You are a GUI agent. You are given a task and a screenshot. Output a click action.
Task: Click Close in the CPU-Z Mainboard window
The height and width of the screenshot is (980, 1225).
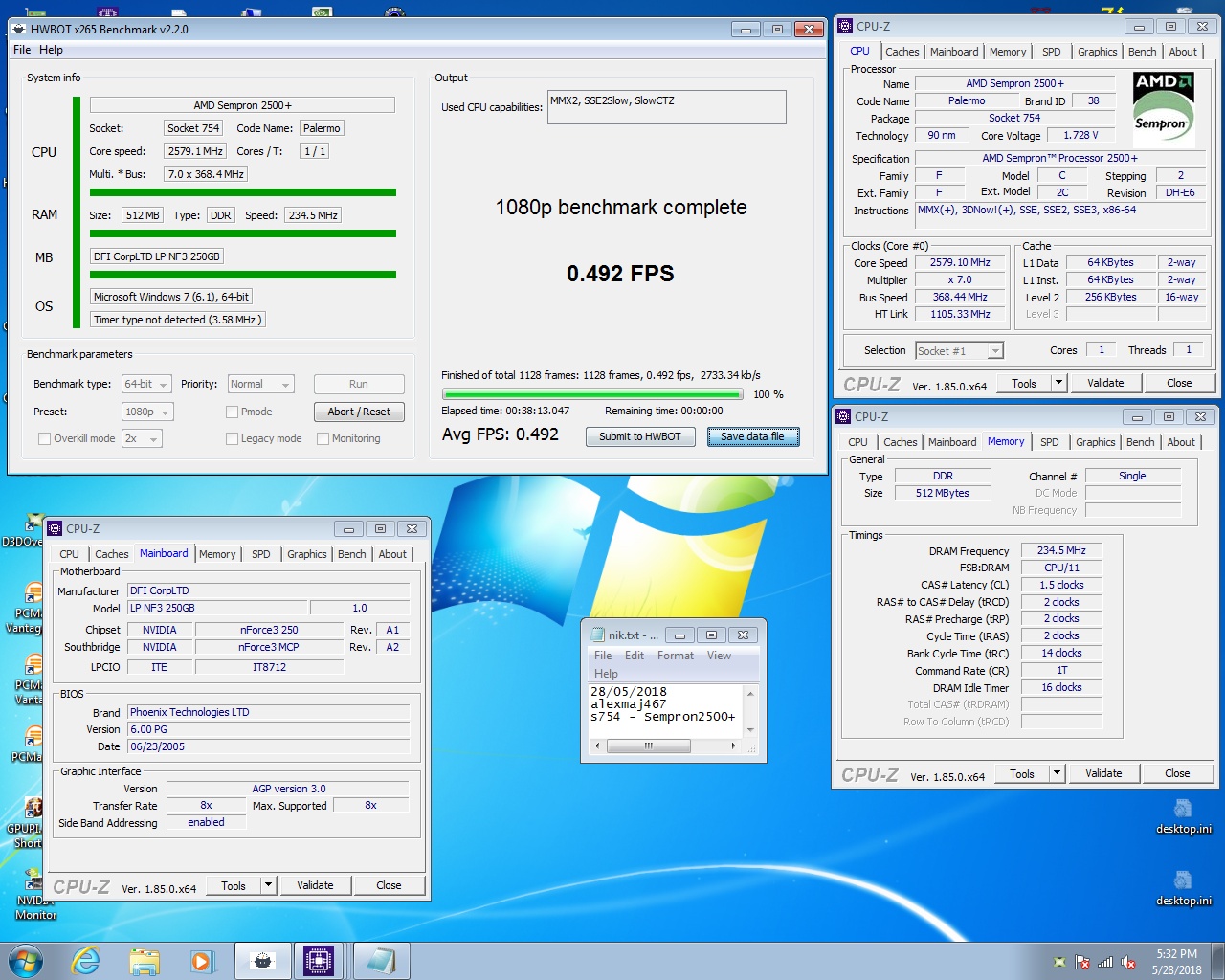click(x=389, y=885)
